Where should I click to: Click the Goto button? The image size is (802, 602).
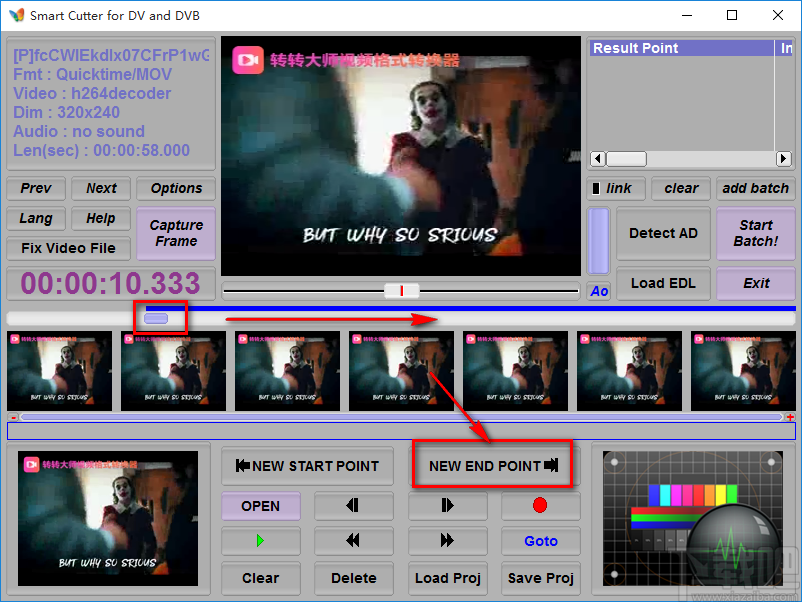click(540, 541)
